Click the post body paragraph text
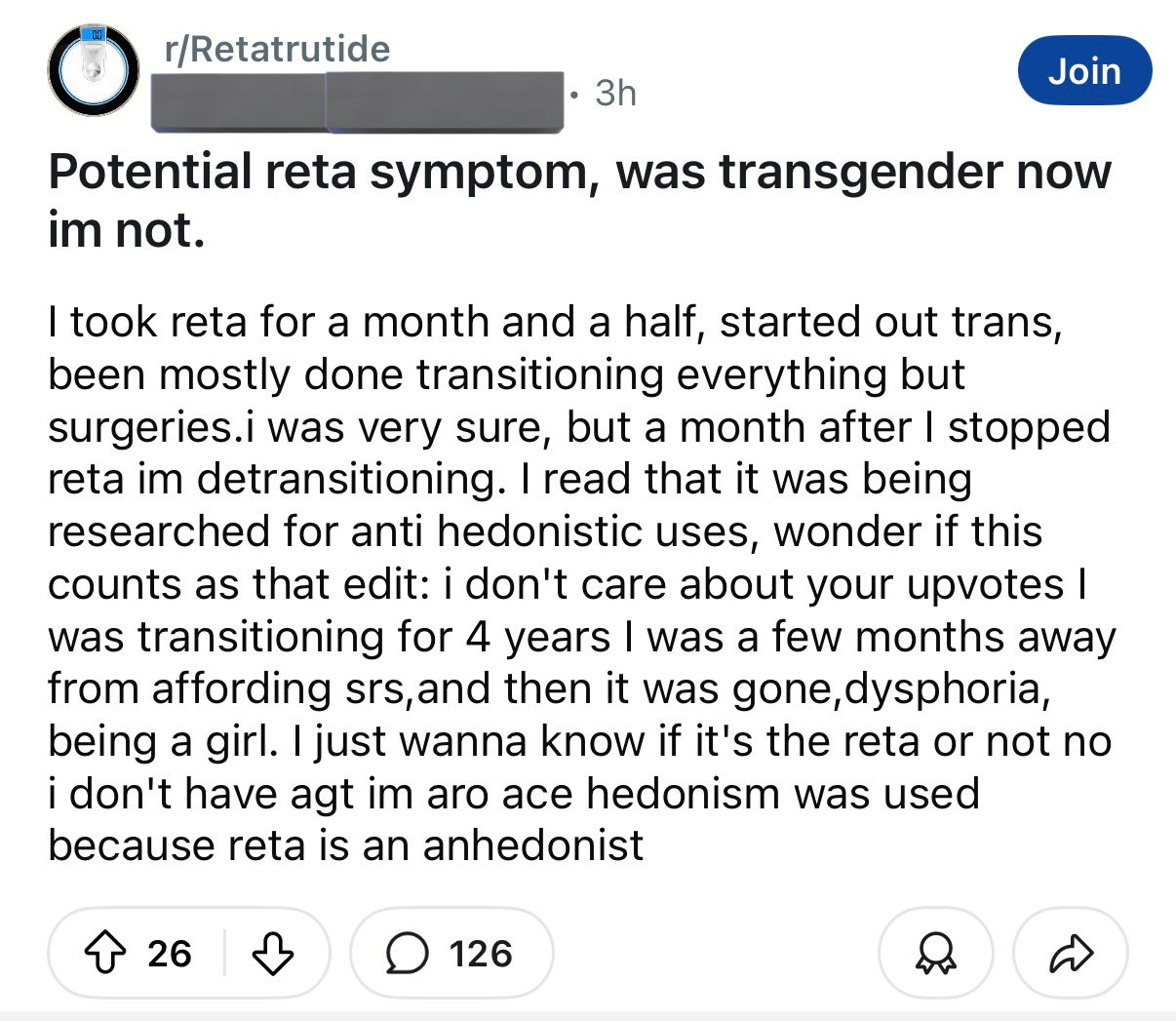1176x1021 pixels. pyautogui.click(x=579, y=583)
